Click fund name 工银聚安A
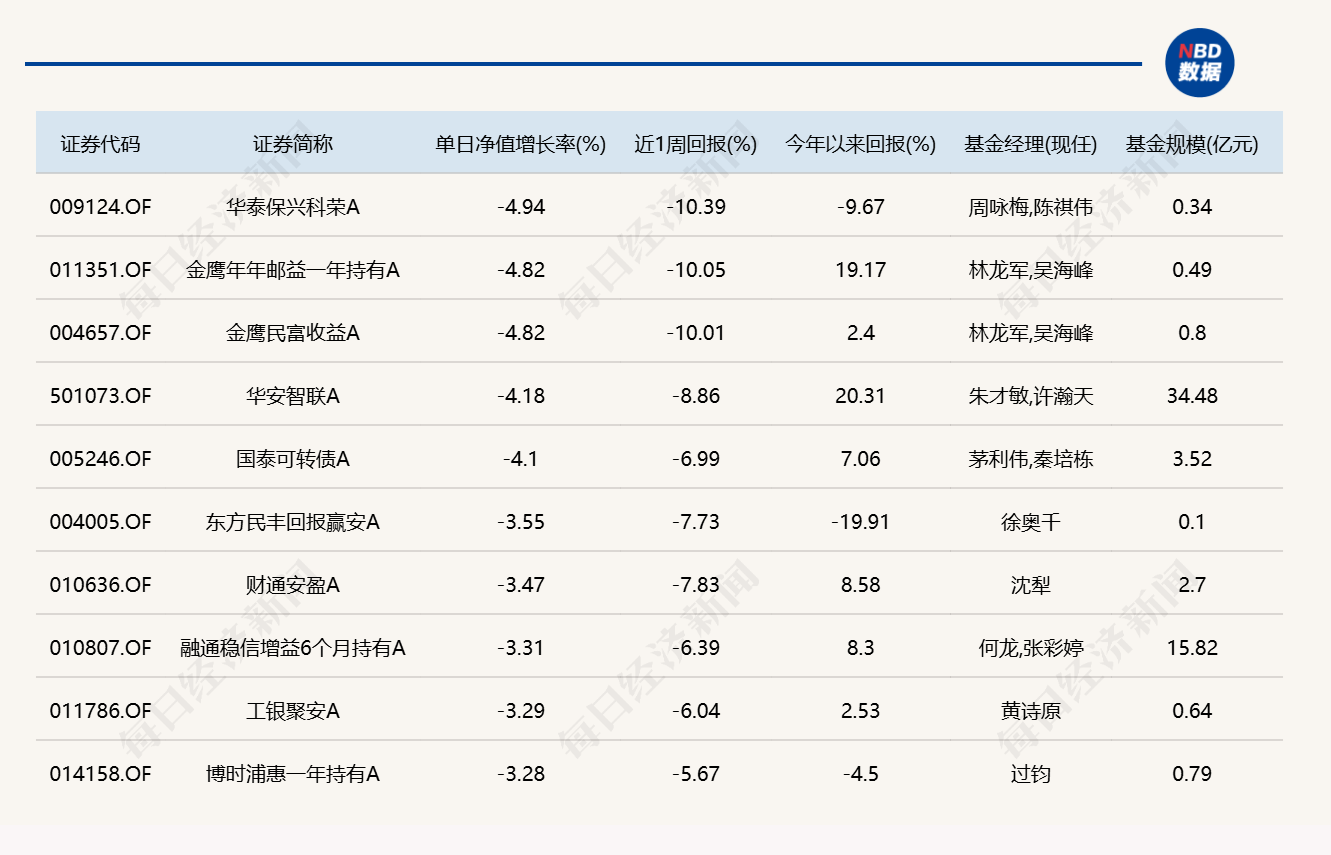This screenshot has width=1331, height=855. [293, 711]
